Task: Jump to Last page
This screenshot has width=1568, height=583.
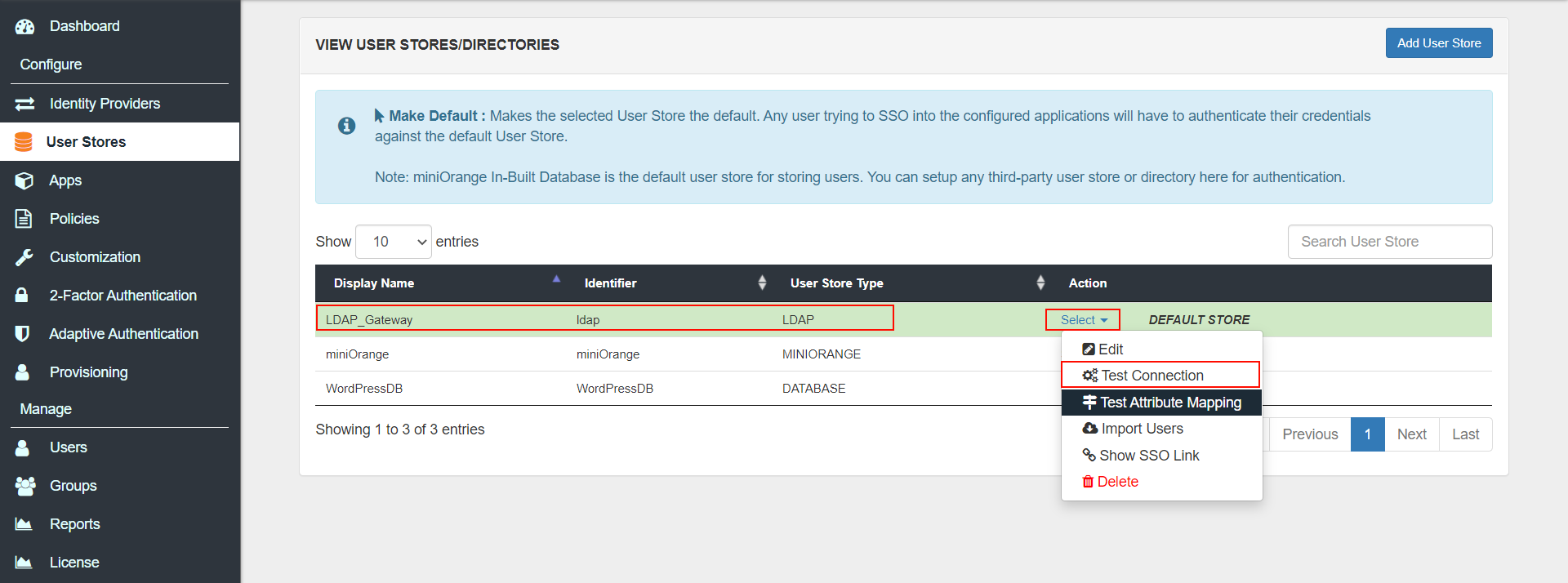Action: click(1466, 434)
